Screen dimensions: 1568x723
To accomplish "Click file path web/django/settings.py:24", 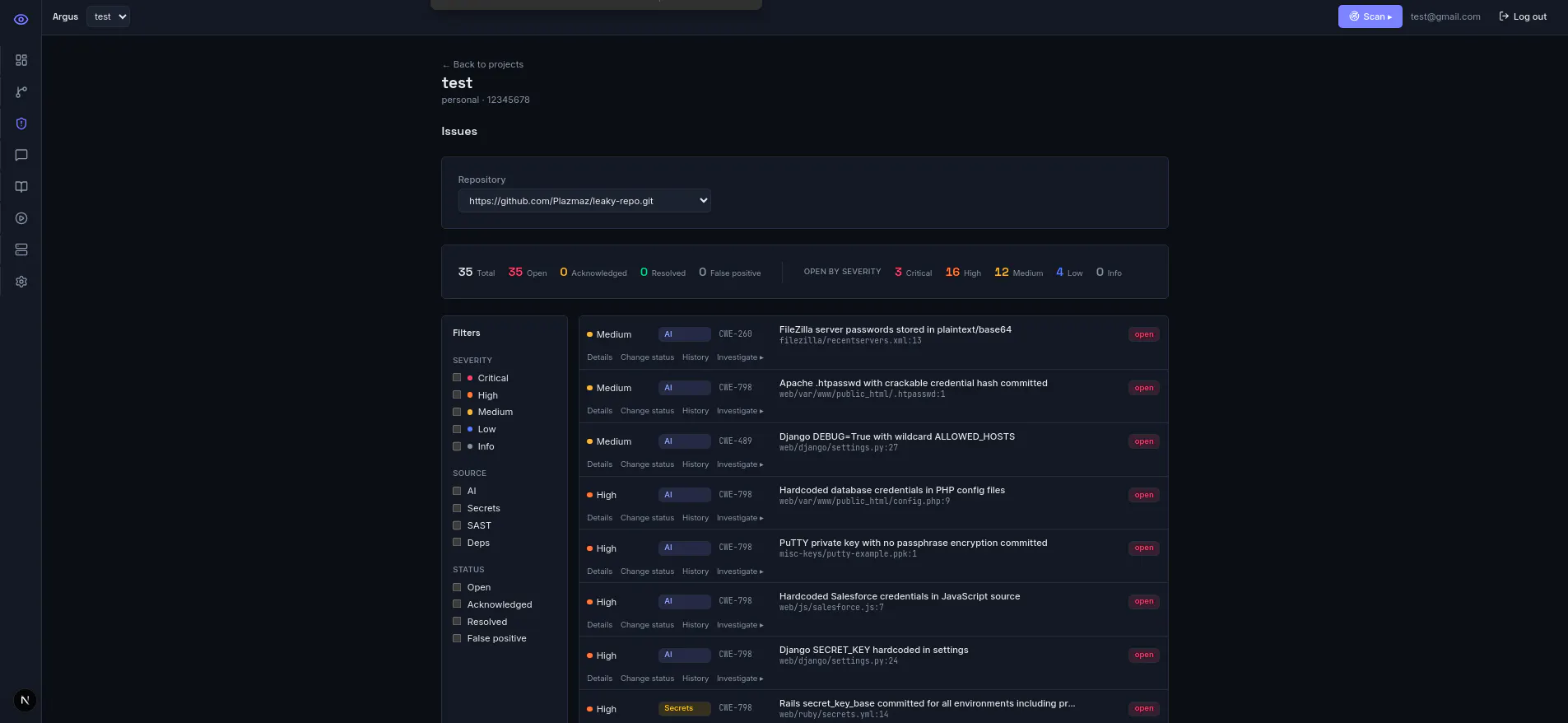I will click(839, 661).
